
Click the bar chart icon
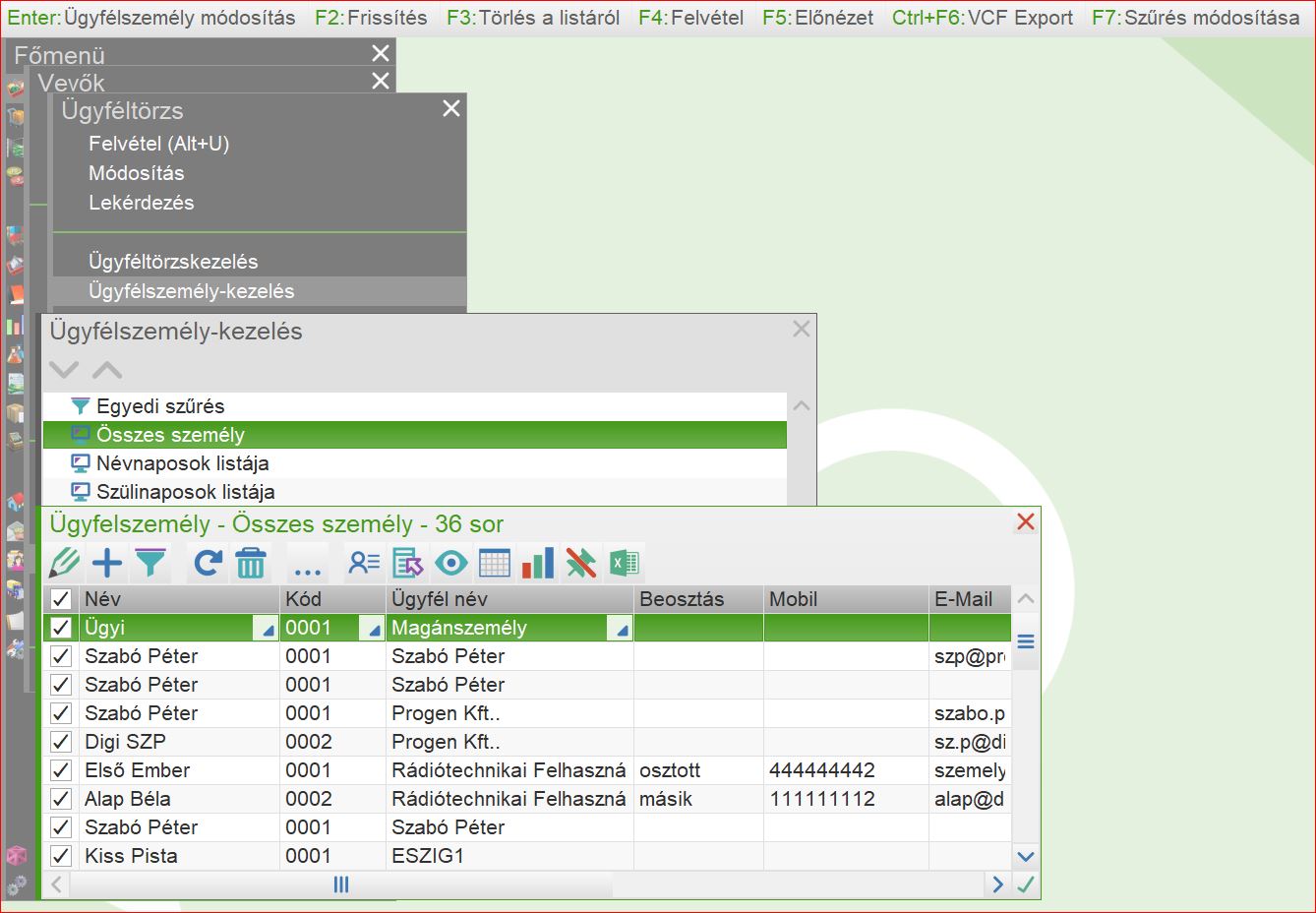pyautogui.click(x=537, y=563)
